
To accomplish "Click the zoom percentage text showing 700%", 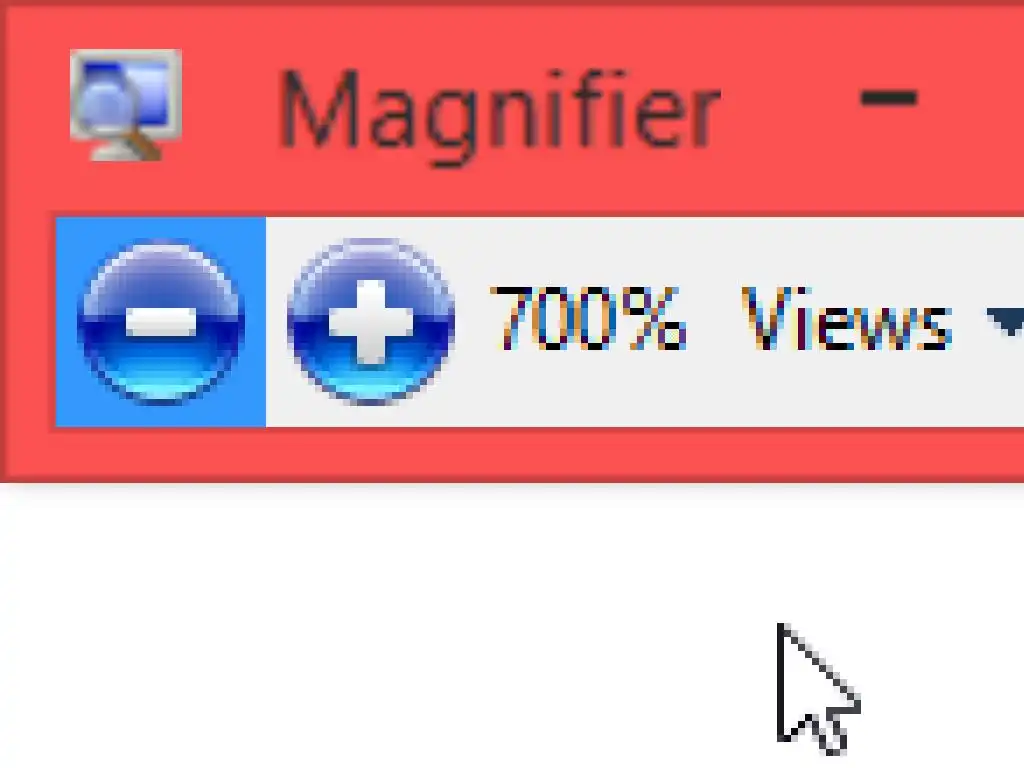I will point(588,319).
